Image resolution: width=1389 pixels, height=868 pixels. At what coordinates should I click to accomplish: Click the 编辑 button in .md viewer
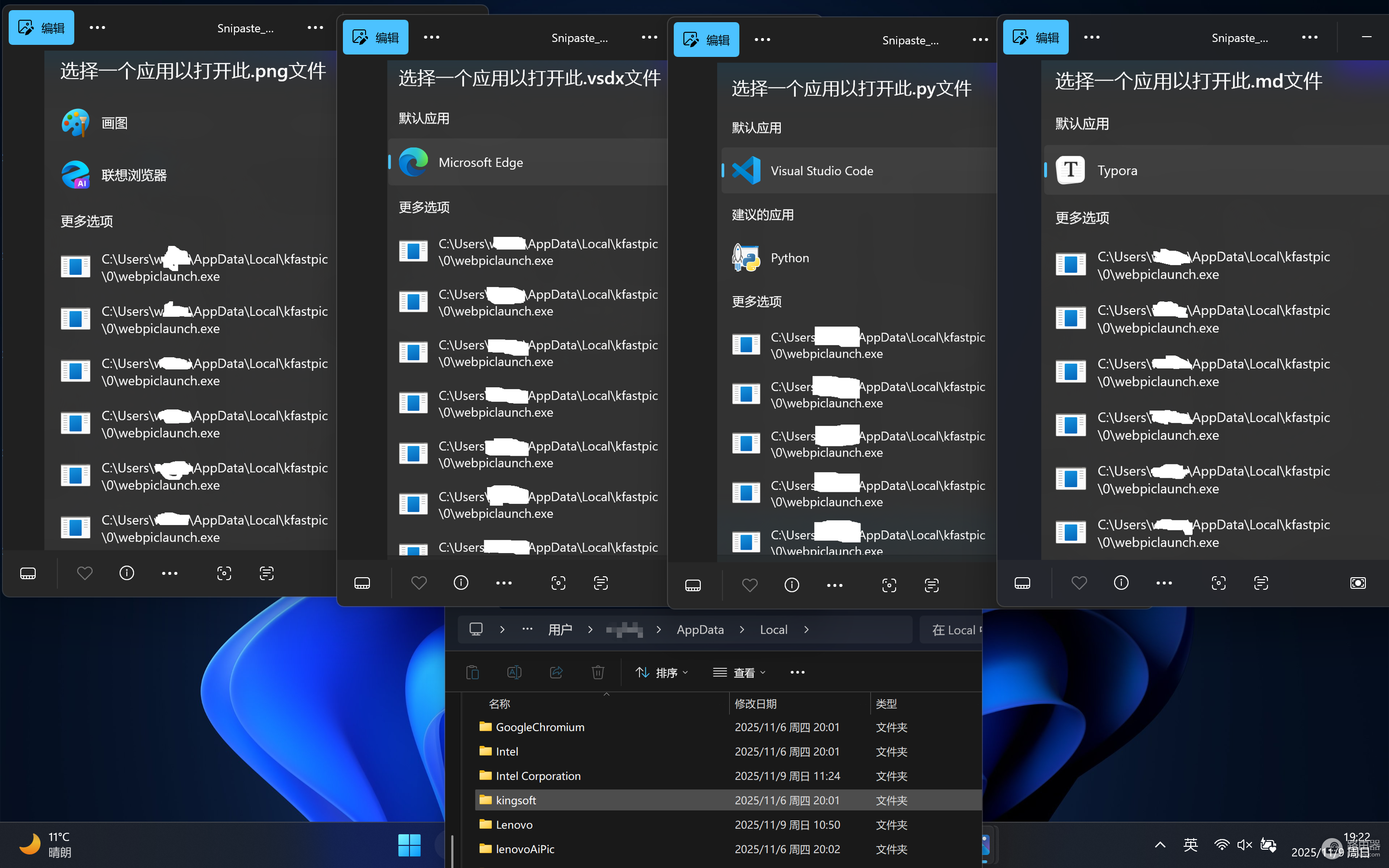1035,37
